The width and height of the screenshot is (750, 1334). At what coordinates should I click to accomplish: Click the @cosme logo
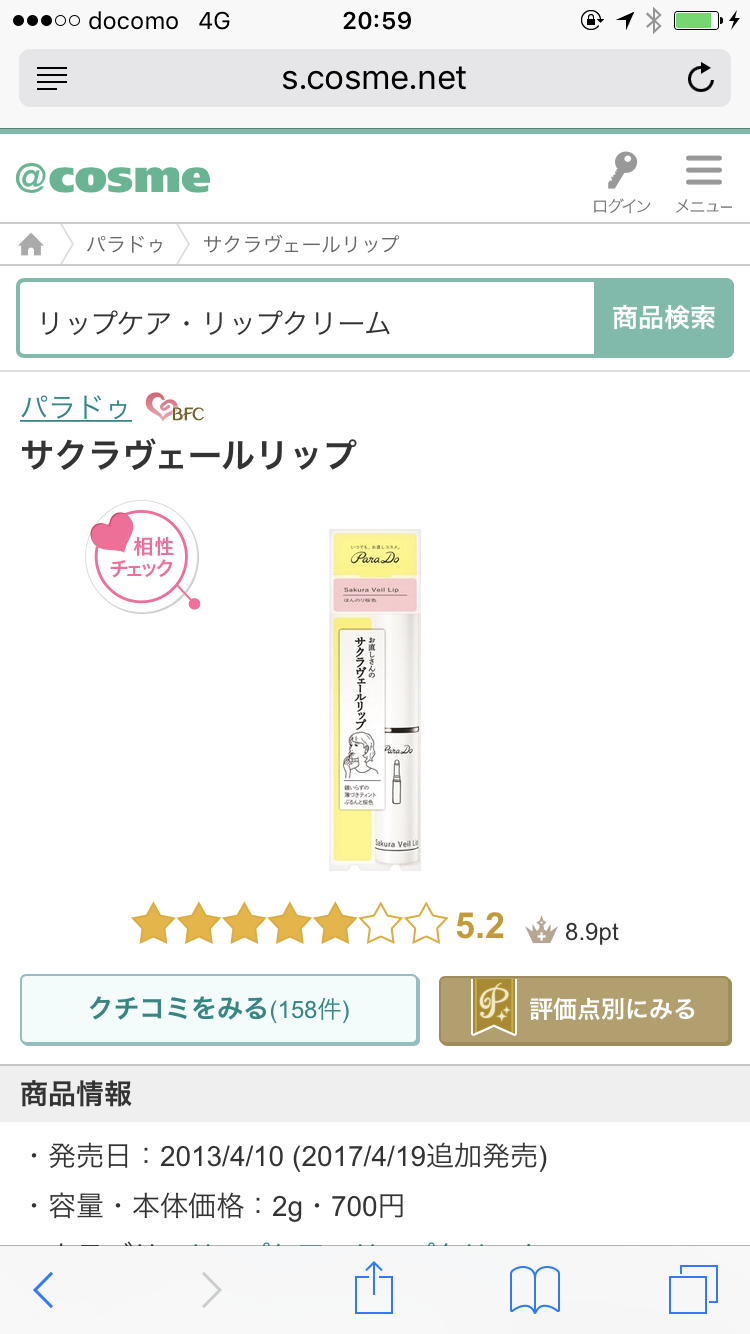coord(113,178)
